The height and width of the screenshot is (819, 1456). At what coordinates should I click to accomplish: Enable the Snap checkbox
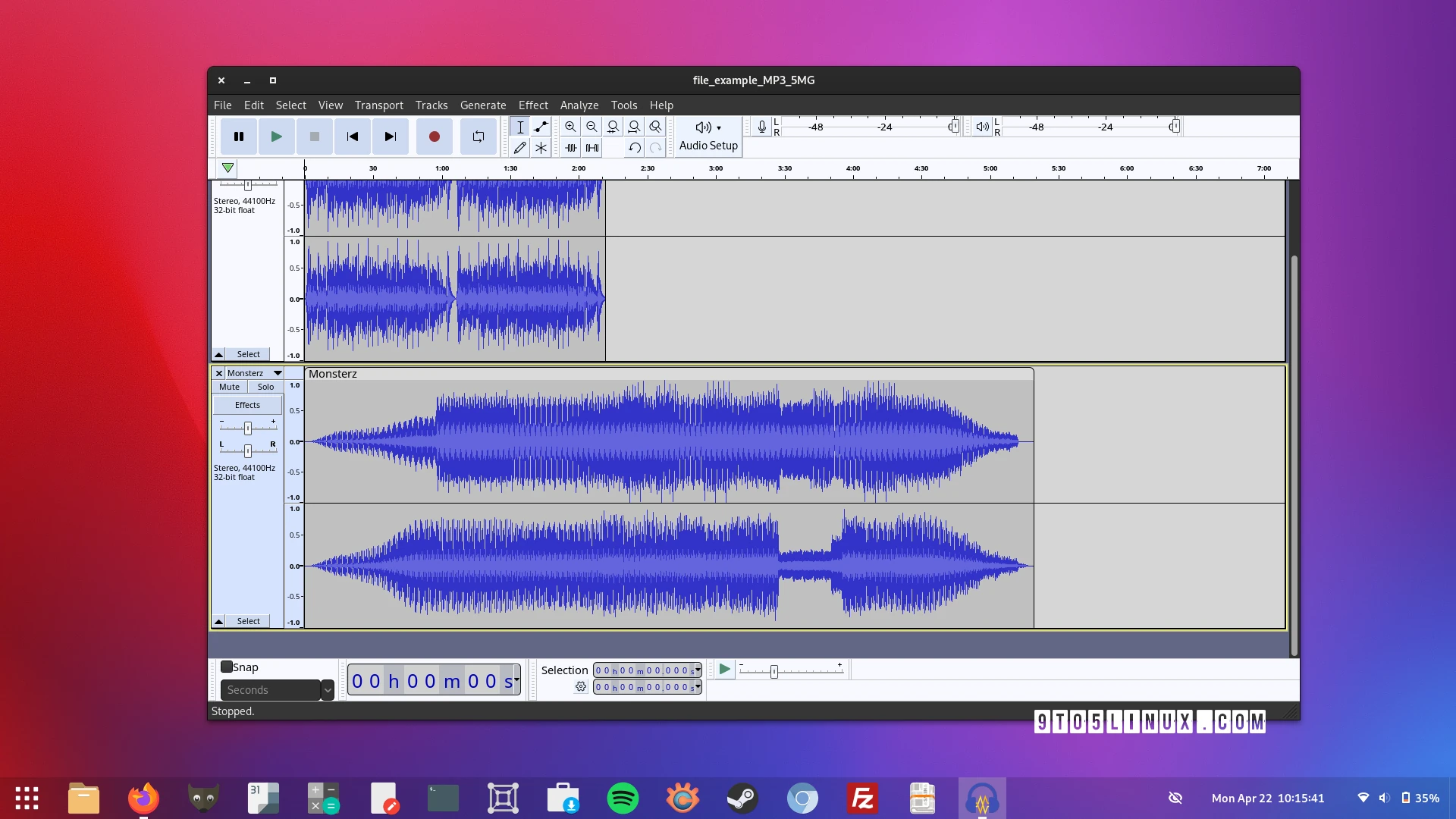(227, 667)
